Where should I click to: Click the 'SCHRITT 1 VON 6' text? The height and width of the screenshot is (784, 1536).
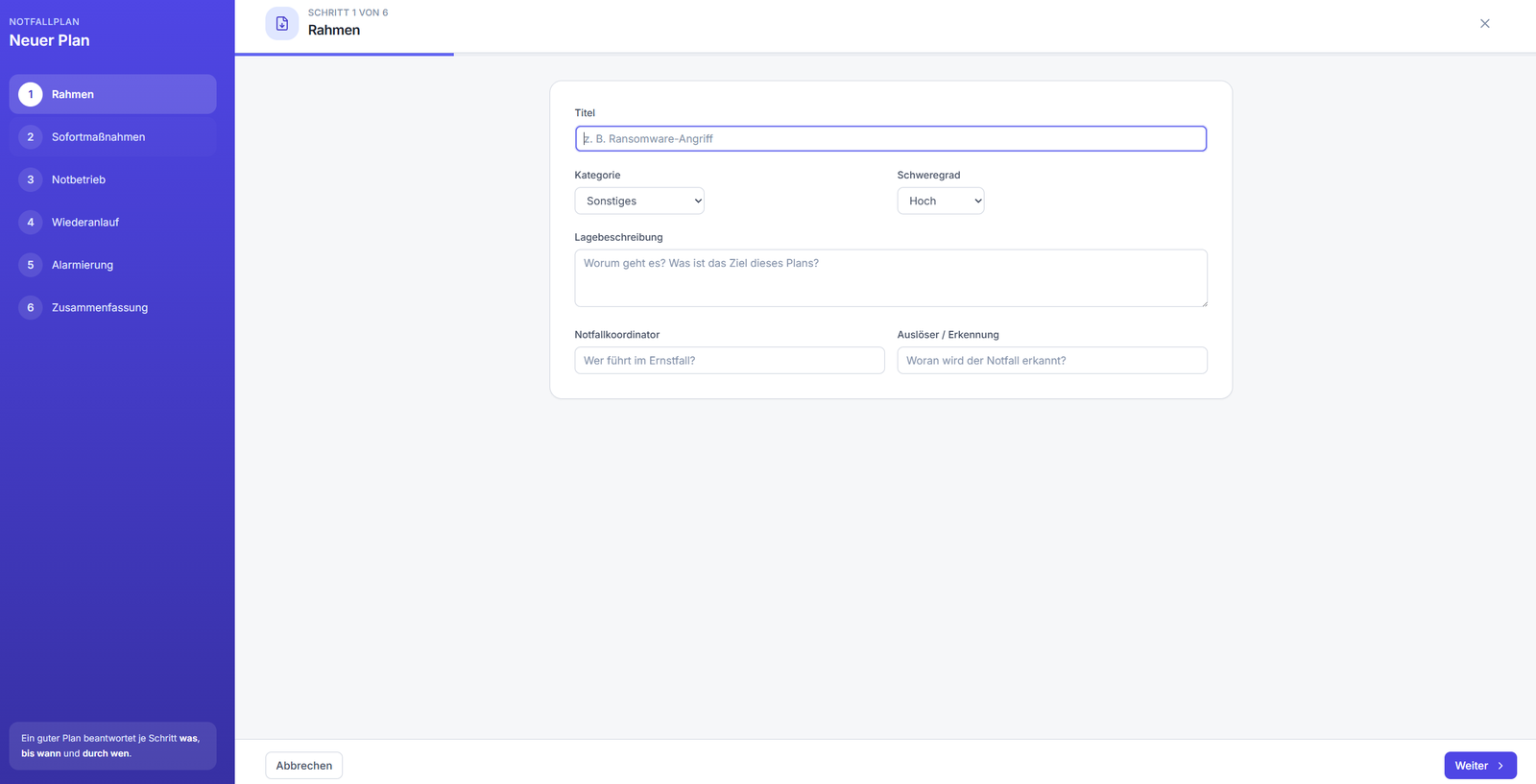coord(348,12)
